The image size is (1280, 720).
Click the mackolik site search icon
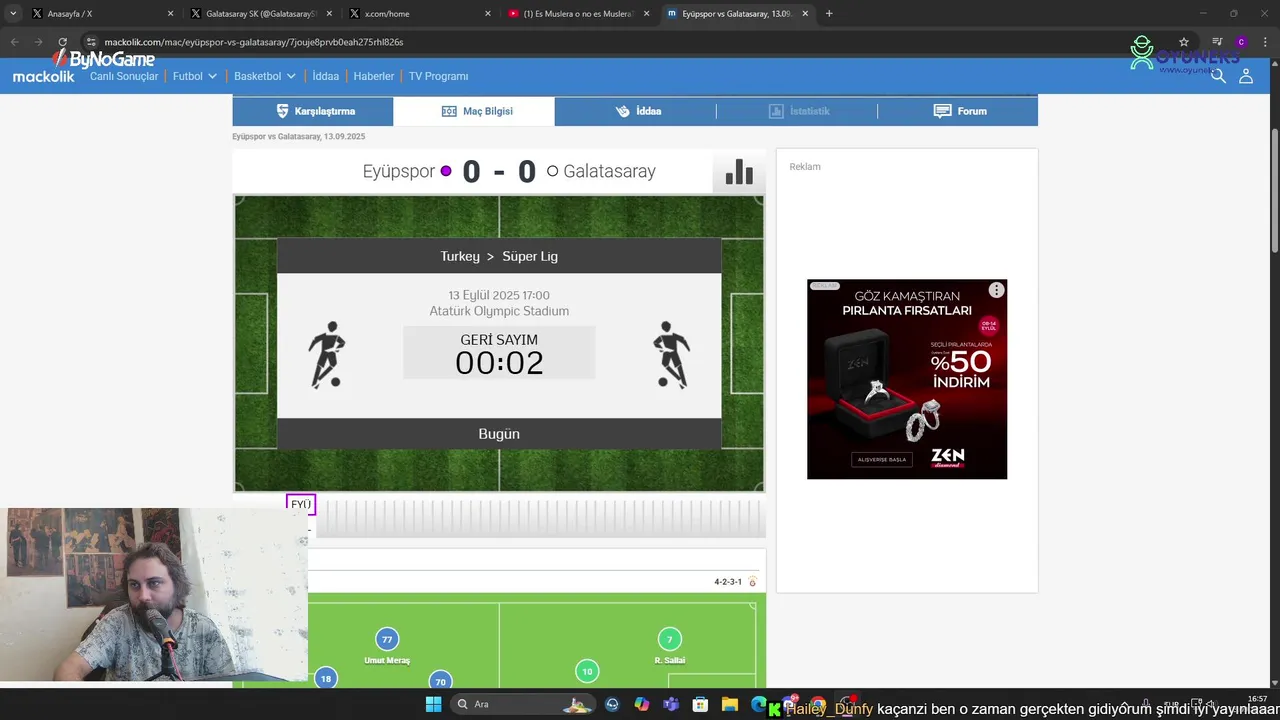pos(1218,76)
